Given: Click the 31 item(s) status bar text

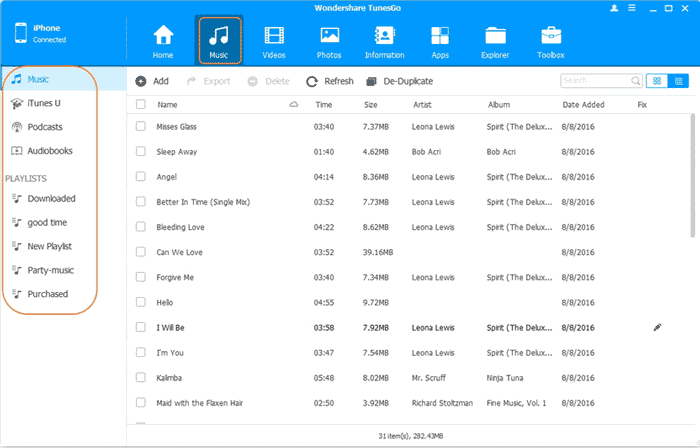Looking at the screenshot, I should tap(411, 436).
